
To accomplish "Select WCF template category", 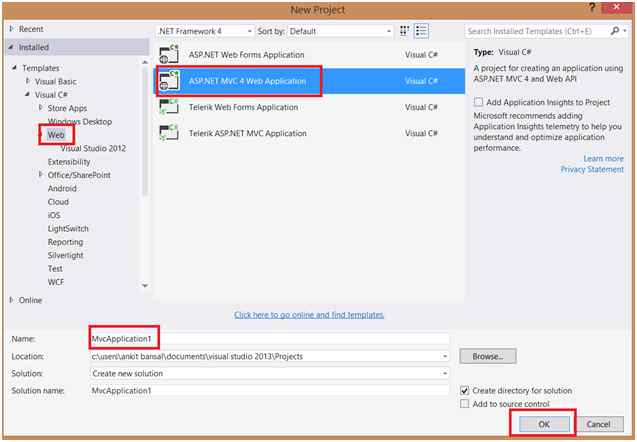I will tap(56, 282).
